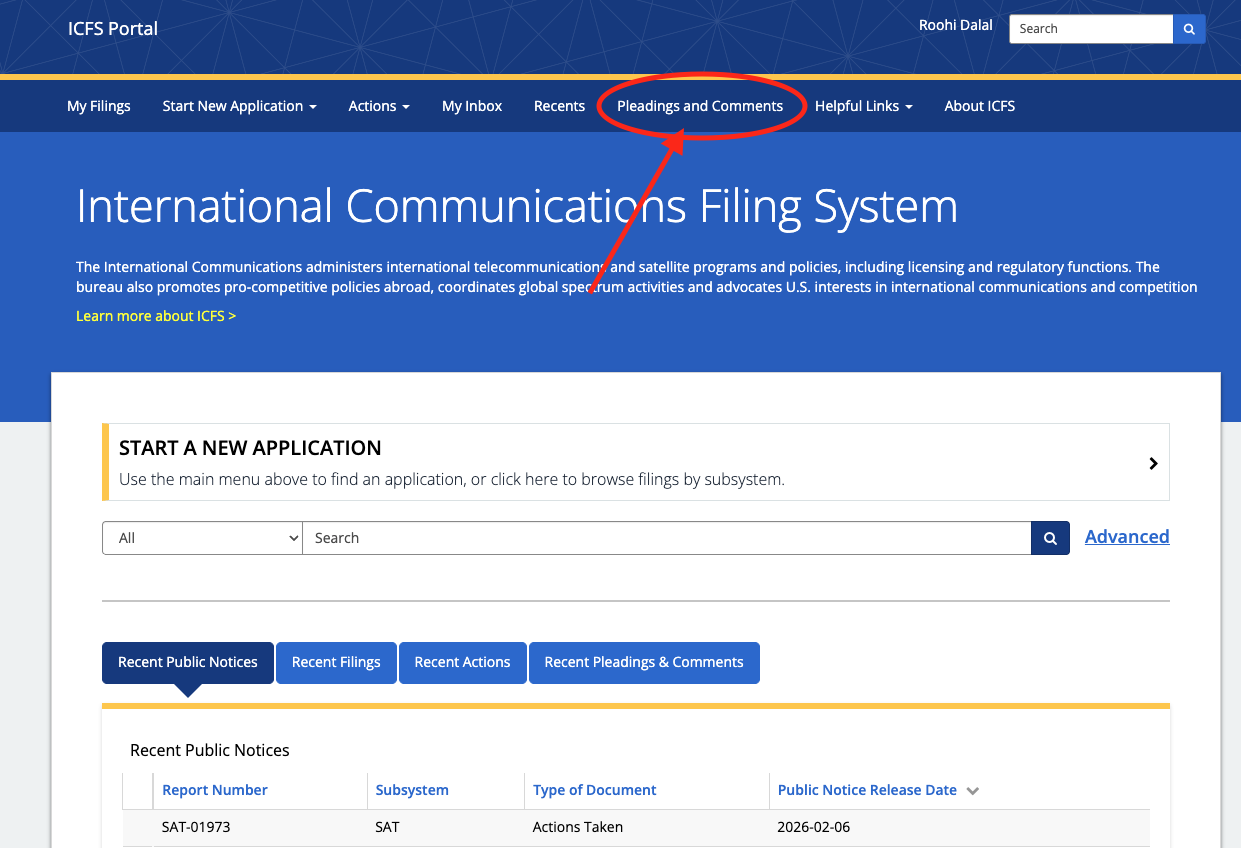Open Pleadings and Comments
This screenshot has width=1241, height=848.
pos(700,106)
